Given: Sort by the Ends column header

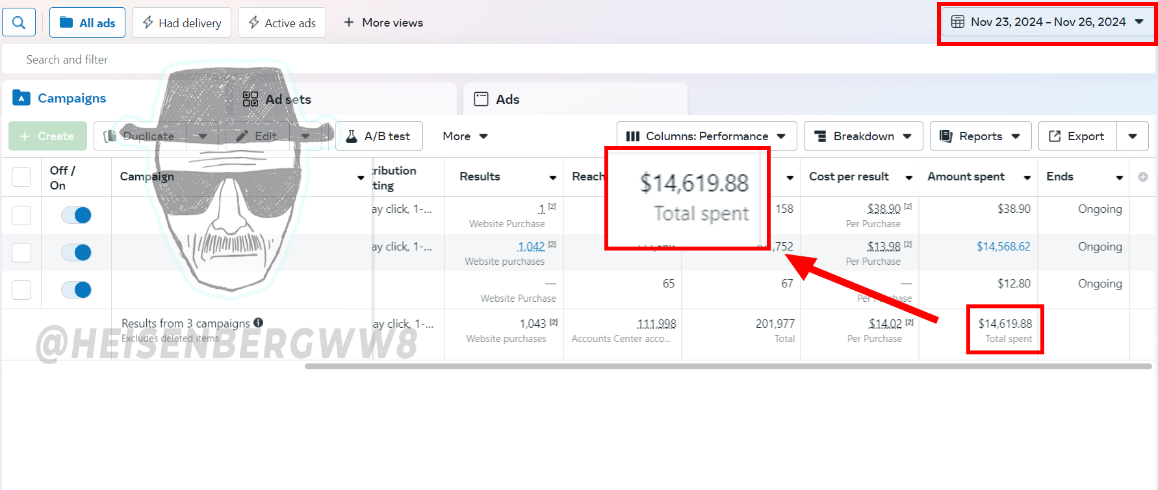Looking at the screenshot, I should 1060,177.
